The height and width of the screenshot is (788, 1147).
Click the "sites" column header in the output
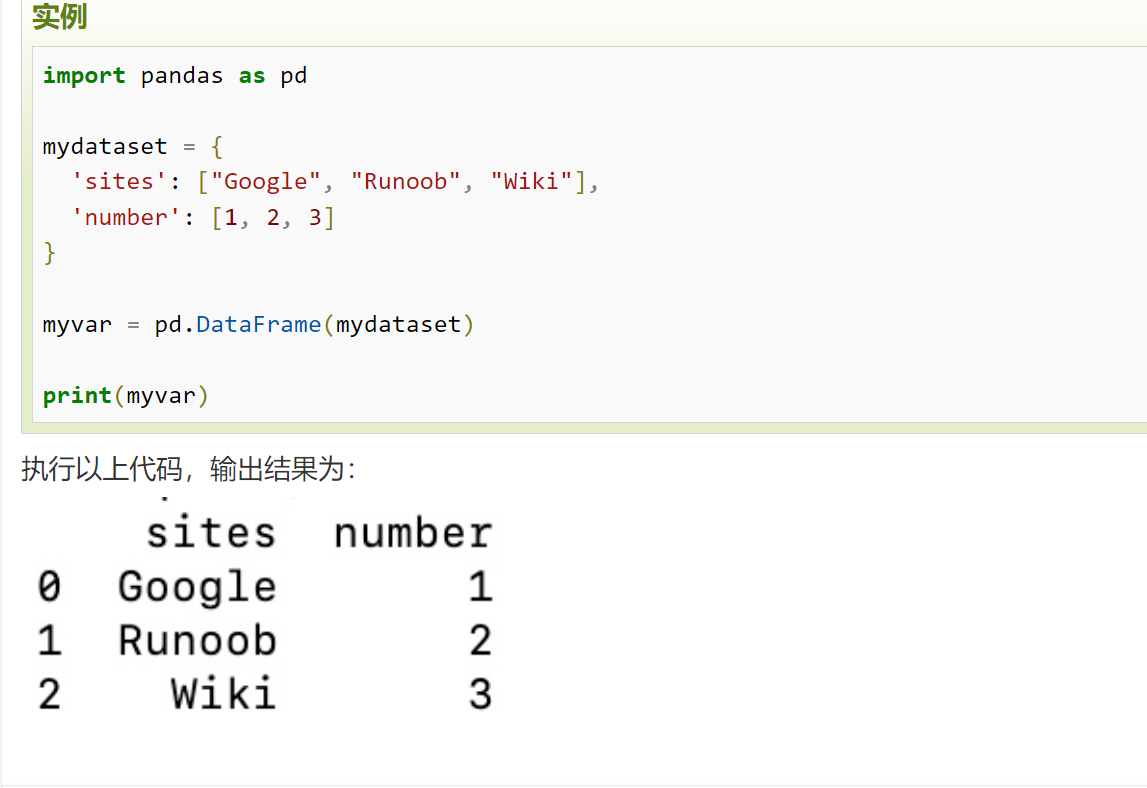(x=210, y=533)
